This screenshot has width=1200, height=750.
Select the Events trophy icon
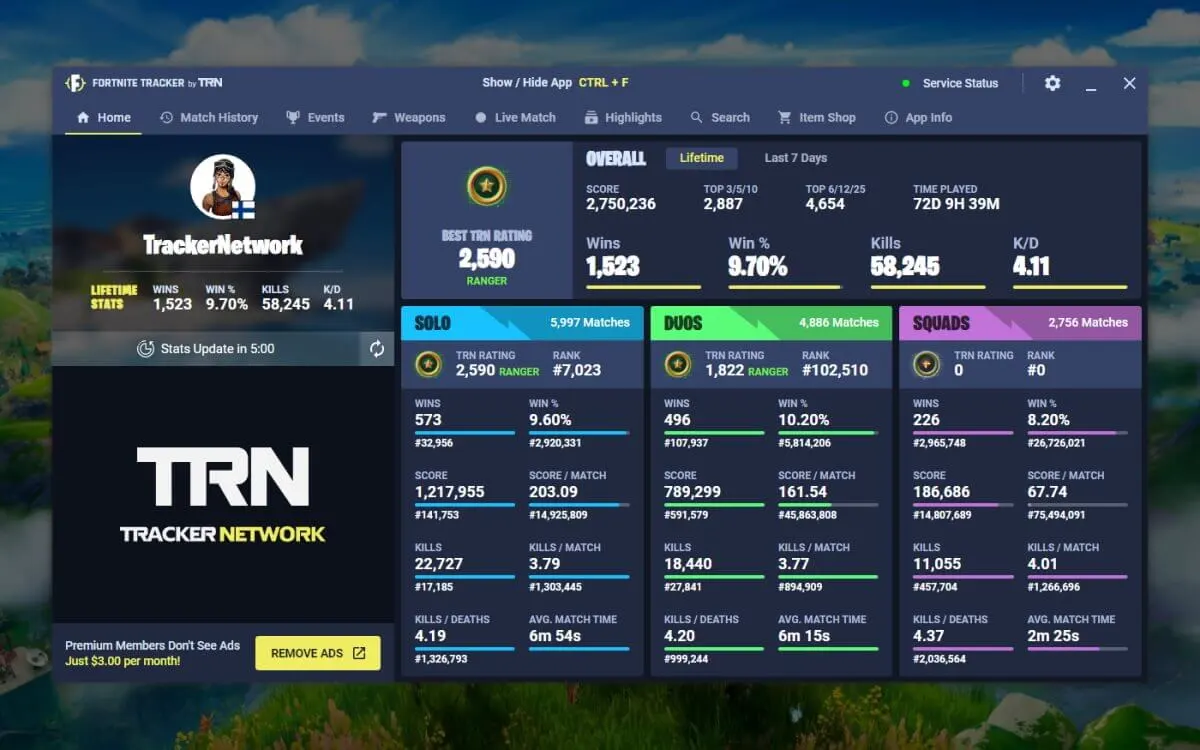tap(293, 117)
